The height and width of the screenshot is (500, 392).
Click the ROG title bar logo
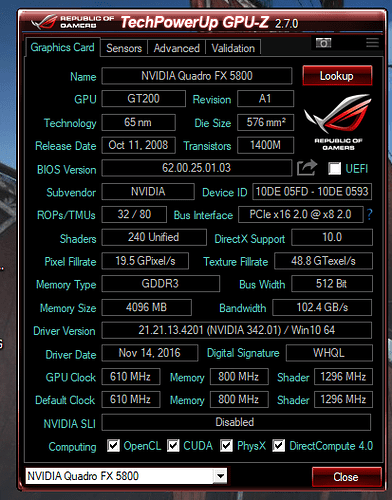click(73, 21)
